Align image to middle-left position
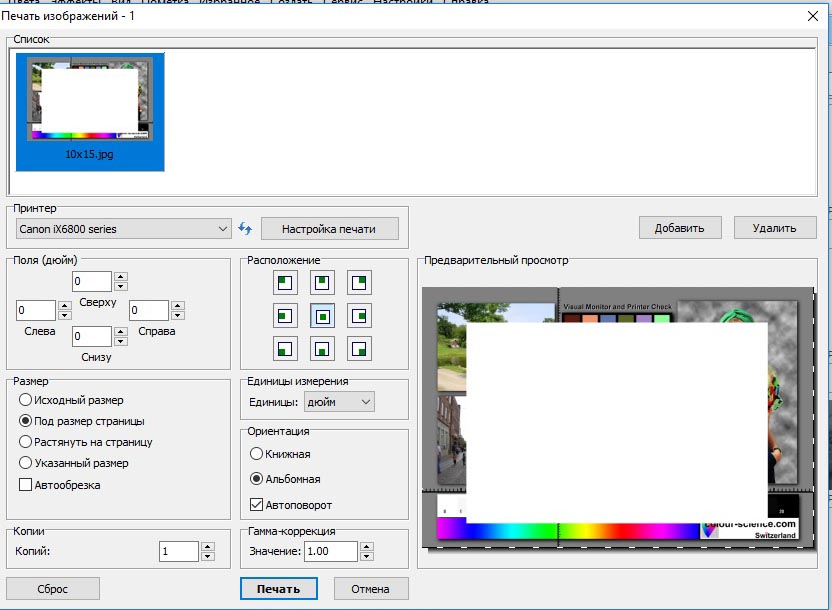Screen dimensions: 832x610 click(285, 316)
